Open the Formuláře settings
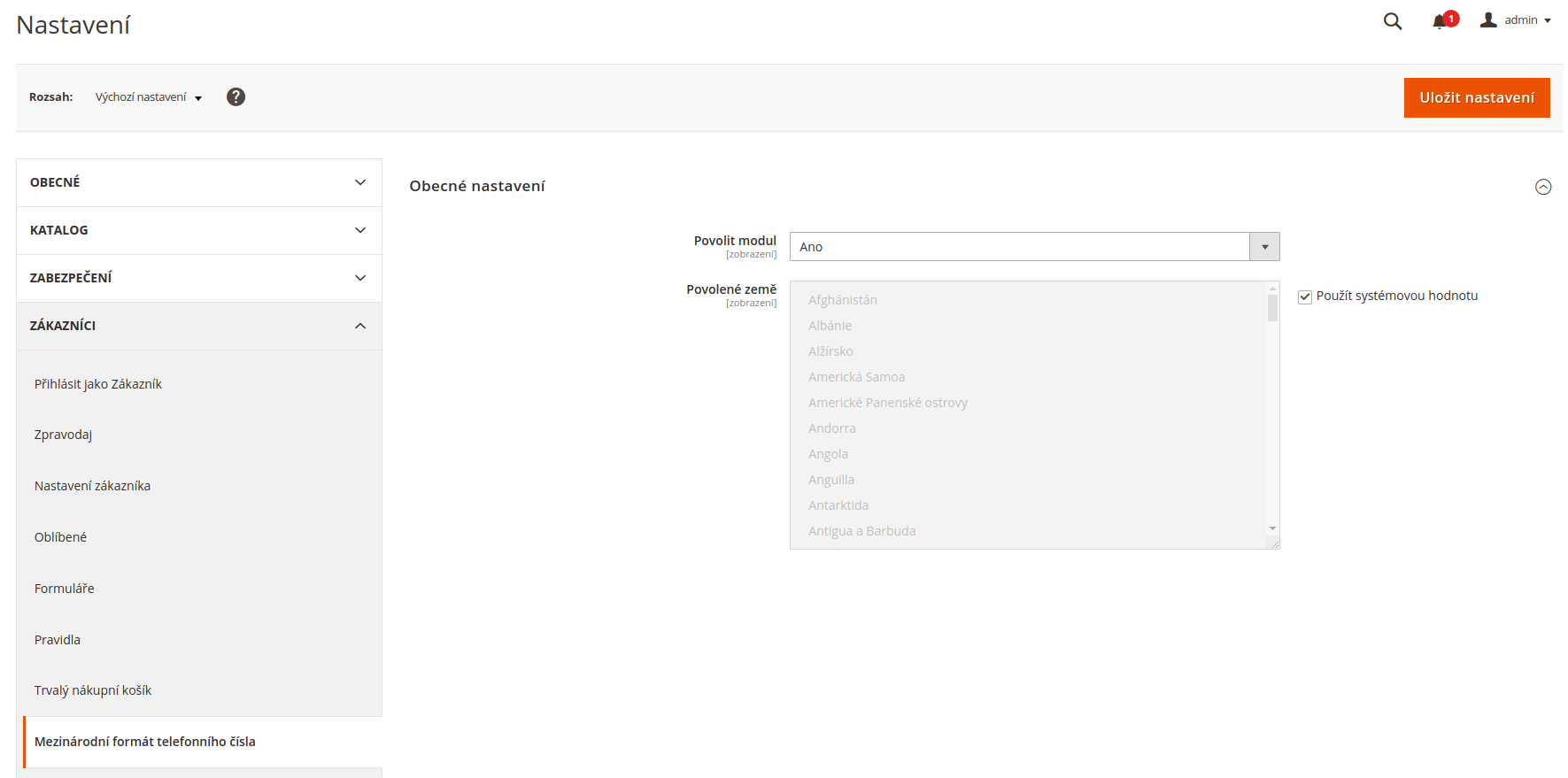 [65, 589]
